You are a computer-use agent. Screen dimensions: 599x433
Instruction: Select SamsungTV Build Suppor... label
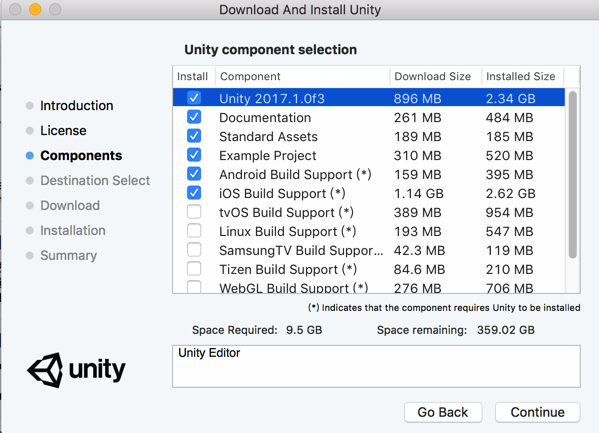tap(301, 251)
